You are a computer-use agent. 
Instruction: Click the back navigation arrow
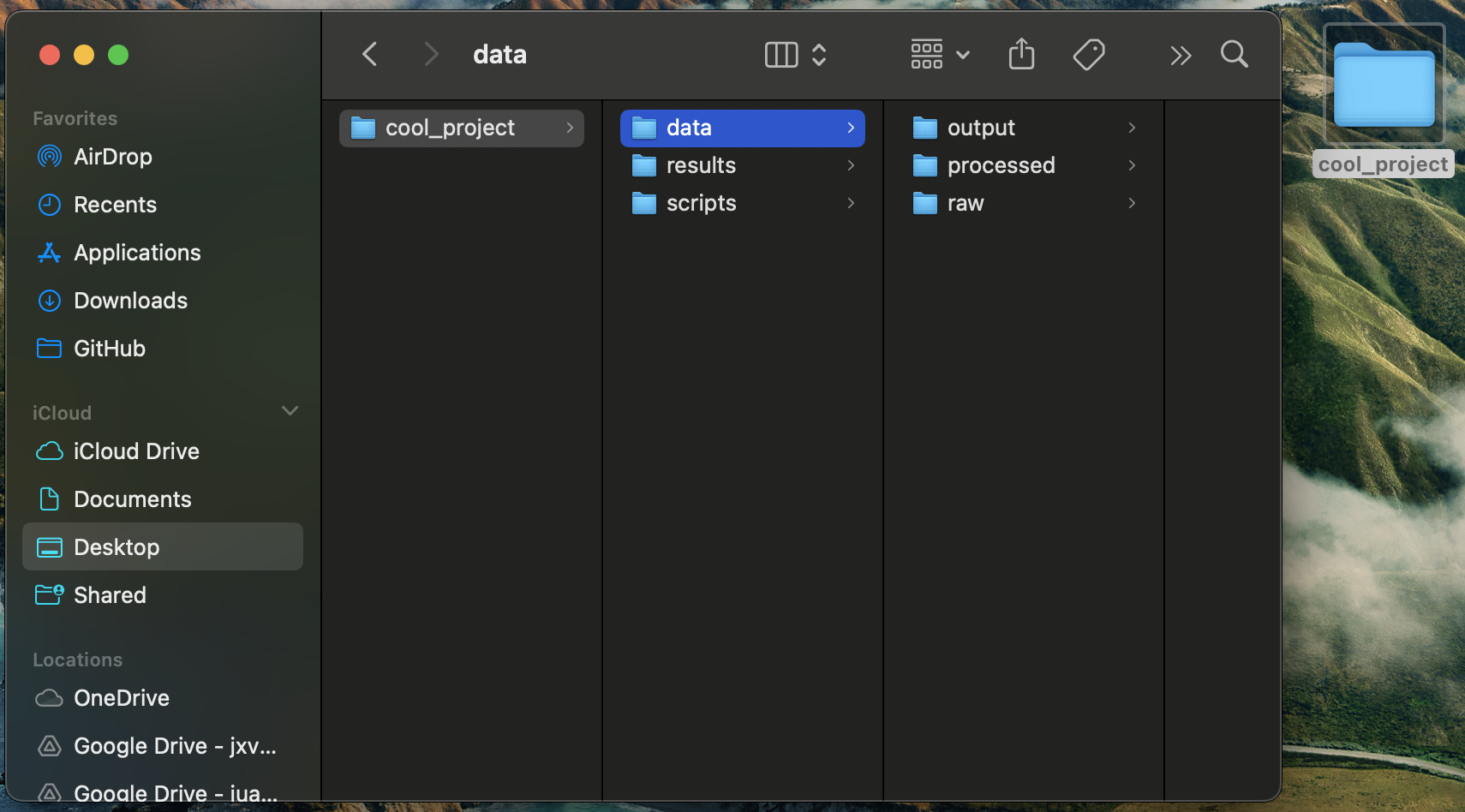pyautogui.click(x=370, y=55)
